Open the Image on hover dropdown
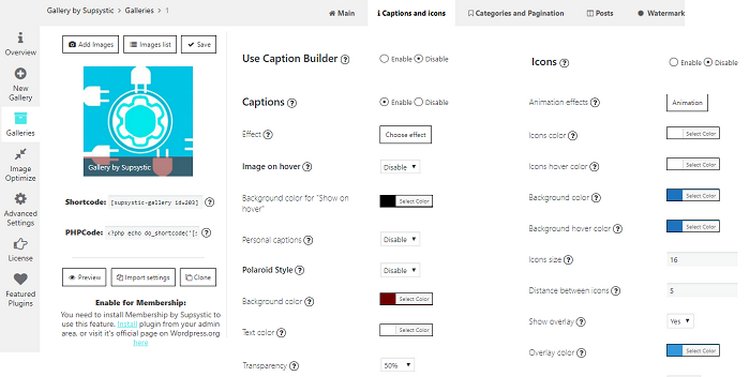Image resolution: width=750 pixels, height=377 pixels. pos(400,167)
